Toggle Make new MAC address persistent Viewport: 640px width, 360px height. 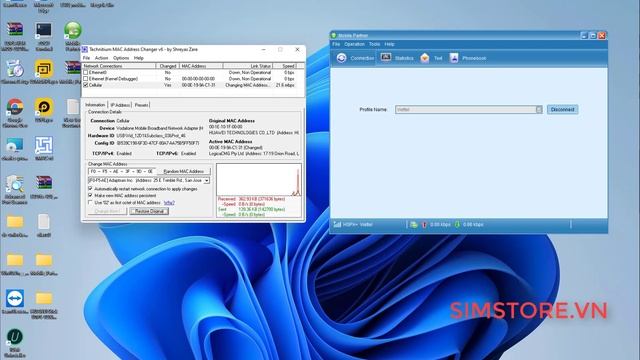pos(90,196)
